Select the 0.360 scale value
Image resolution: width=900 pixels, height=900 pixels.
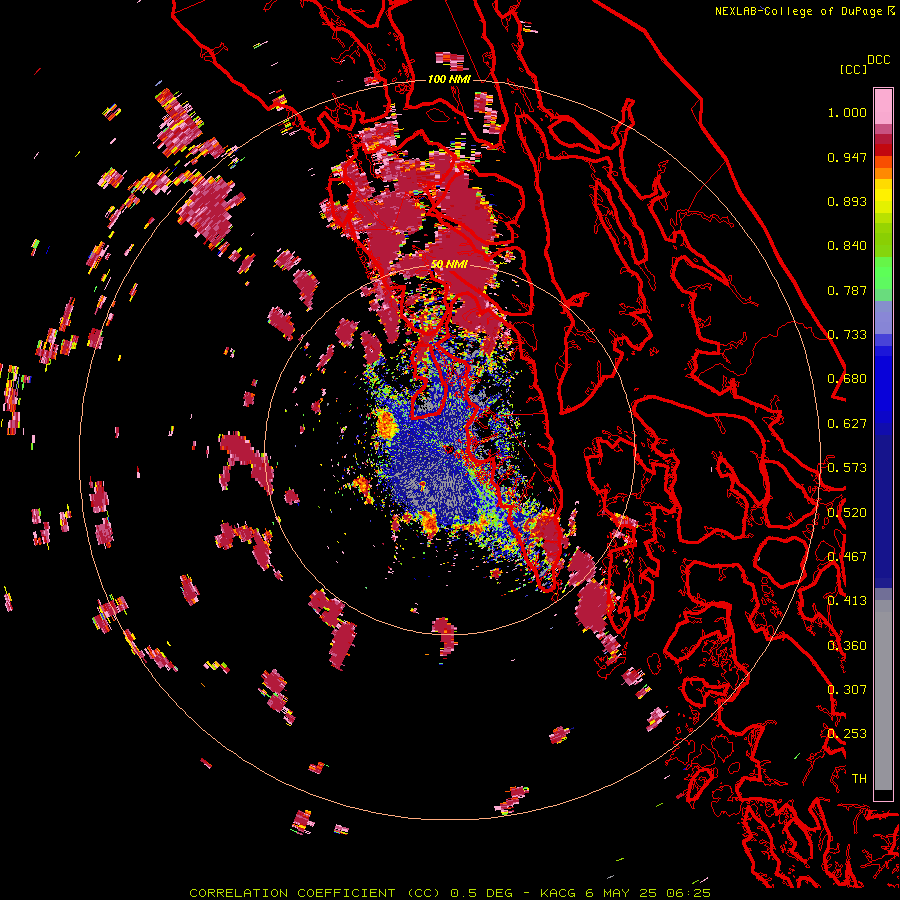[x=847, y=646]
